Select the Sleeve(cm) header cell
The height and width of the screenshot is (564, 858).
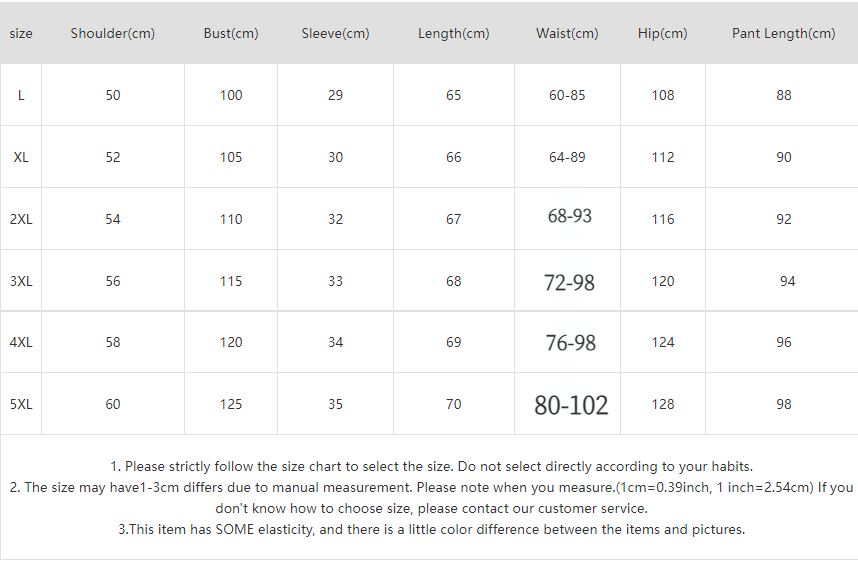pyautogui.click(x=335, y=33)
